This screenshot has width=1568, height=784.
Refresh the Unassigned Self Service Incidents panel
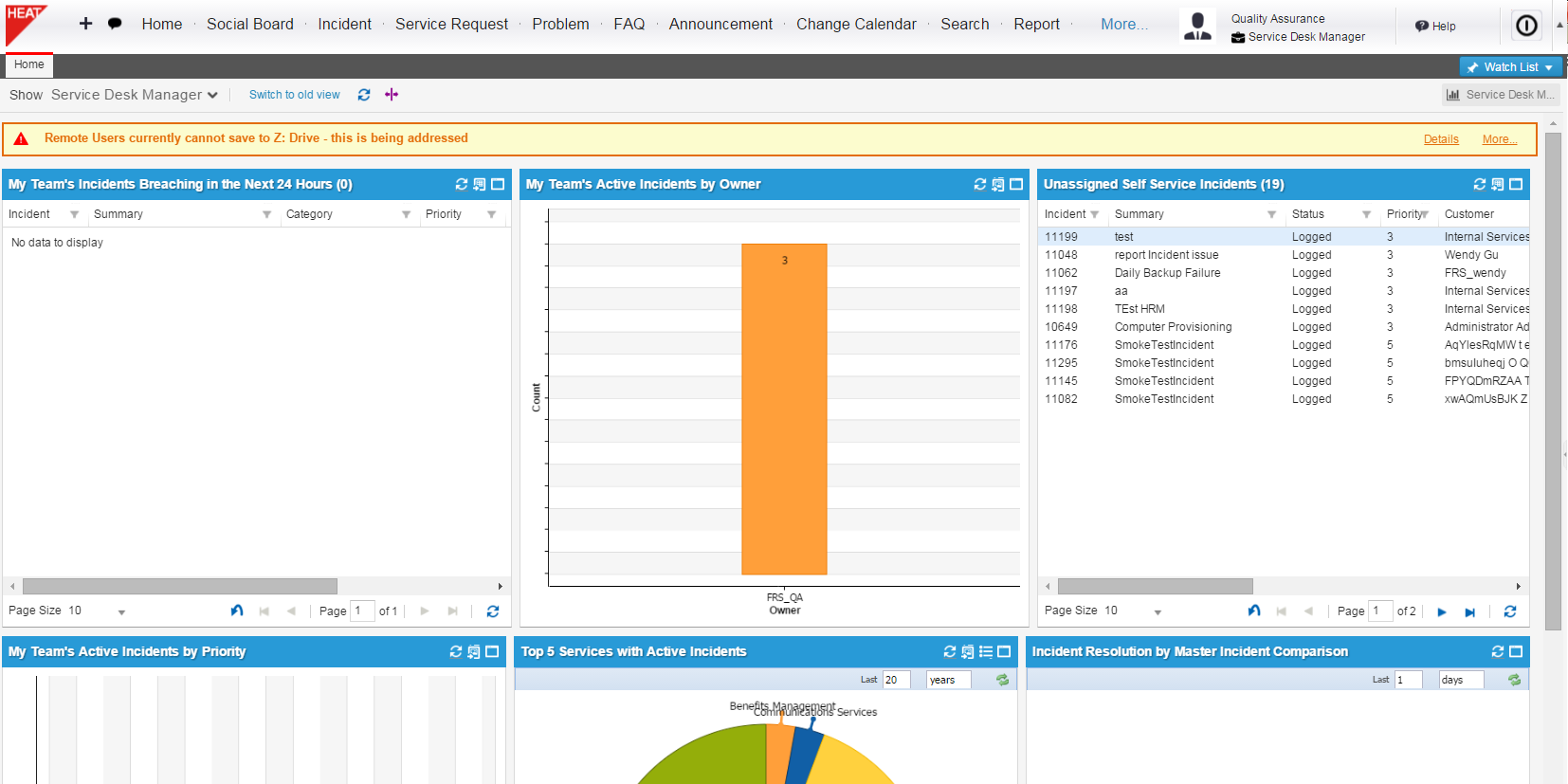click(x=1479, y=185)
